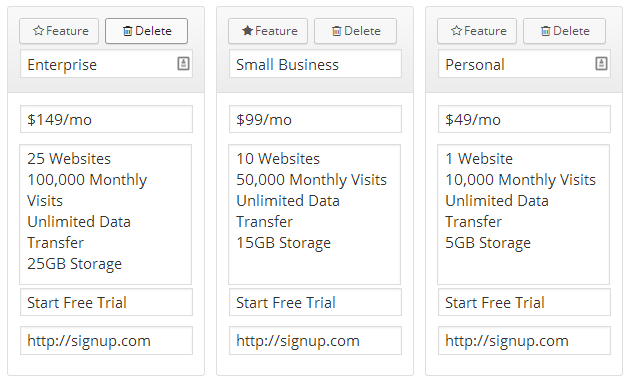Click '15GB Storage' in Small Business features
Screen dimensions: 630x381
point(284,243)
